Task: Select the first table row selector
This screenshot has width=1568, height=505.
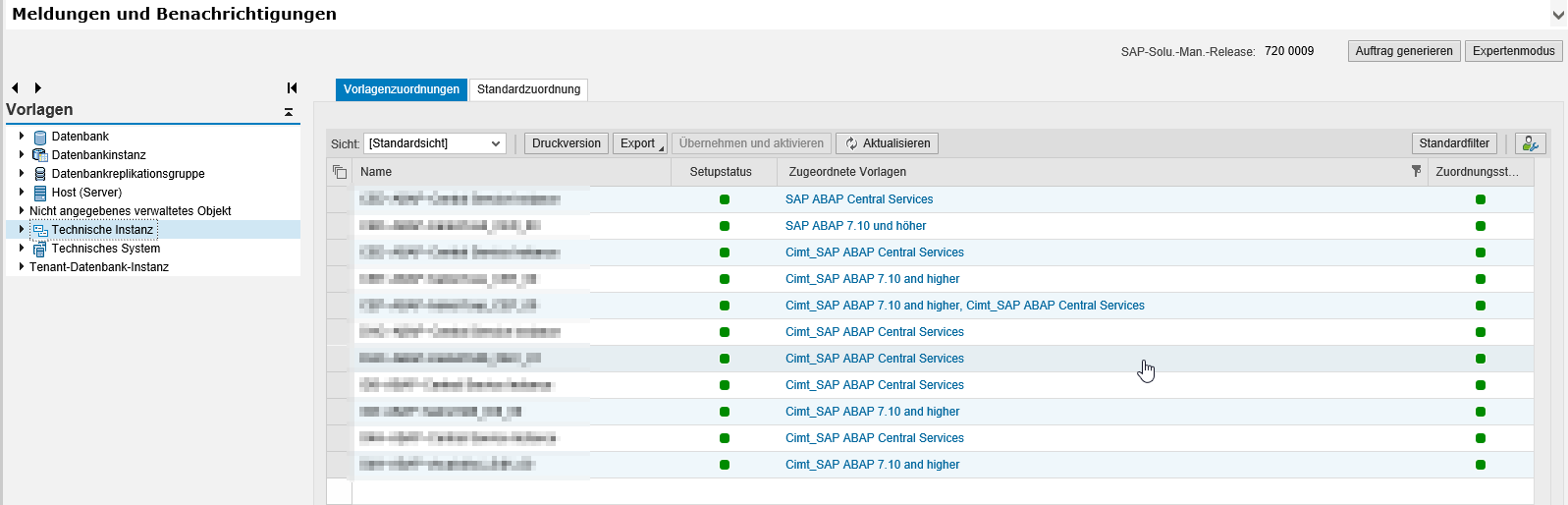Action: pos(340,199)
